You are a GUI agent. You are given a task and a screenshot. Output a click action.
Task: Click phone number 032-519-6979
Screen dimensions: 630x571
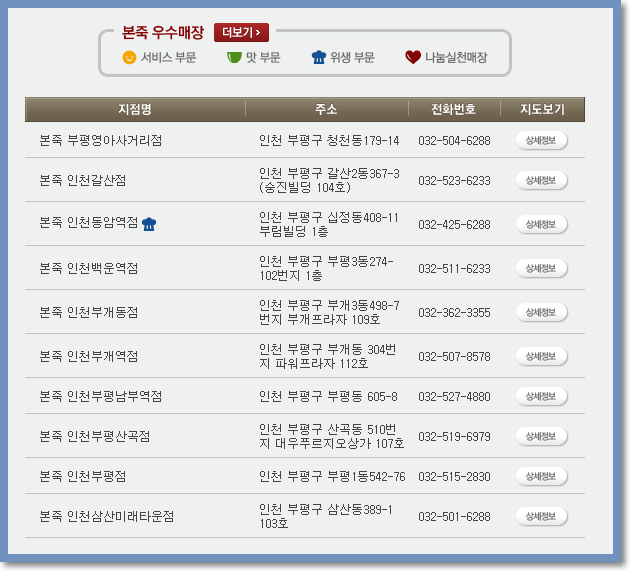point(454,436)
